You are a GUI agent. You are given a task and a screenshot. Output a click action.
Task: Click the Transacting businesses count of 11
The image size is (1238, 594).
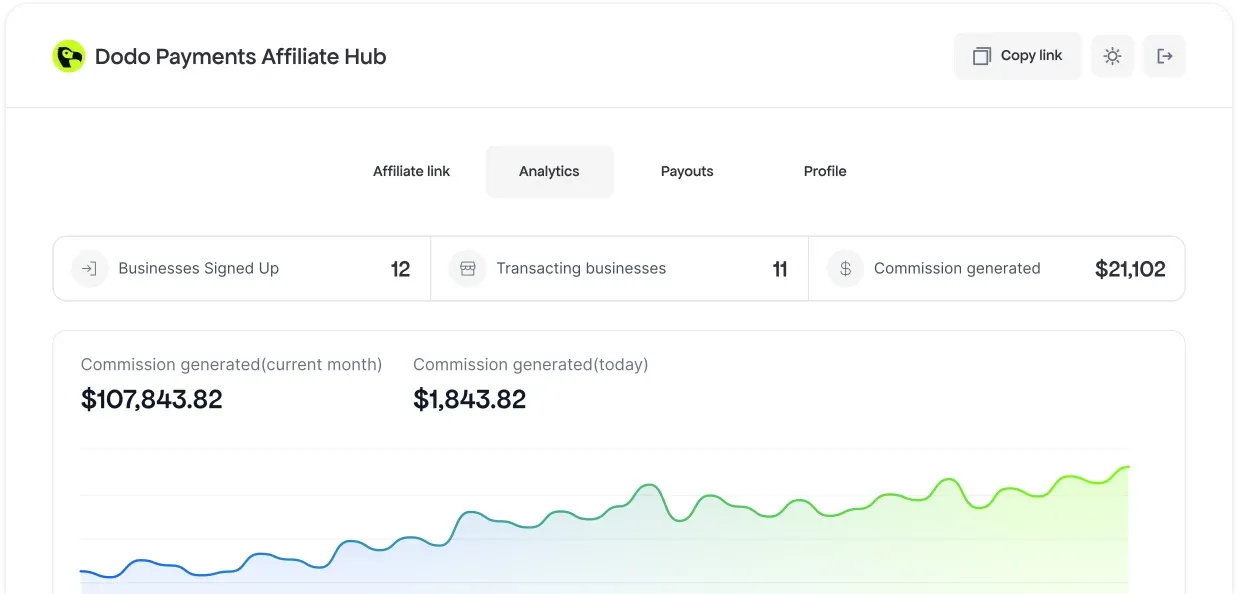(x=780, y=268)
